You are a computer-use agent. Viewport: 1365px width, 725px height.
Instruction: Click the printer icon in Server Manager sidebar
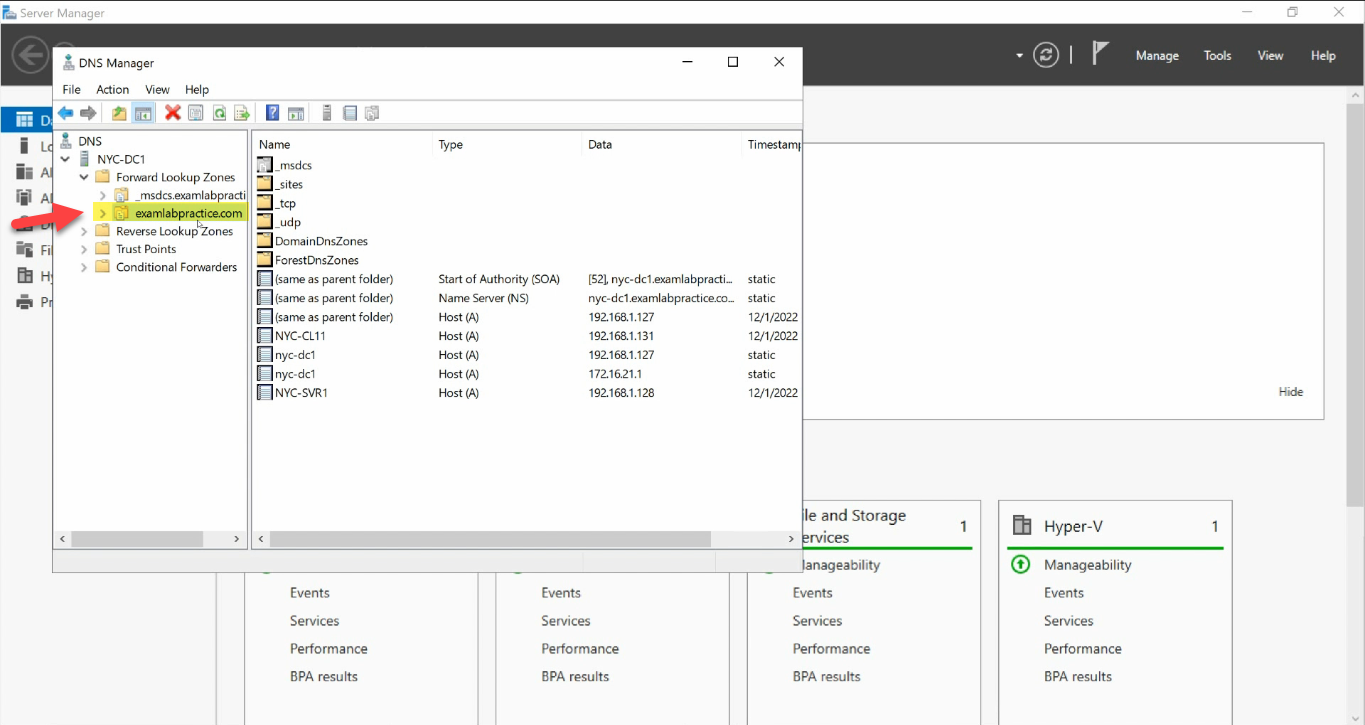[25, 302]
